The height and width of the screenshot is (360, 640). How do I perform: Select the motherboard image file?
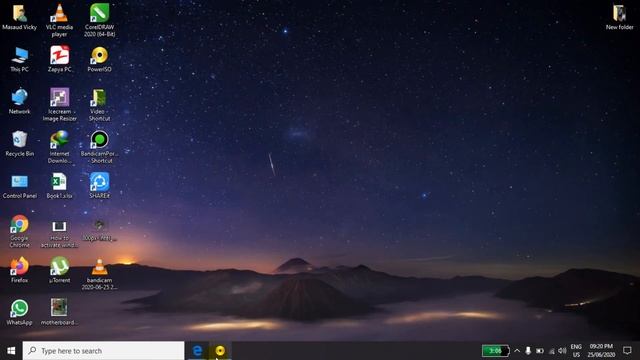(60, 312)
